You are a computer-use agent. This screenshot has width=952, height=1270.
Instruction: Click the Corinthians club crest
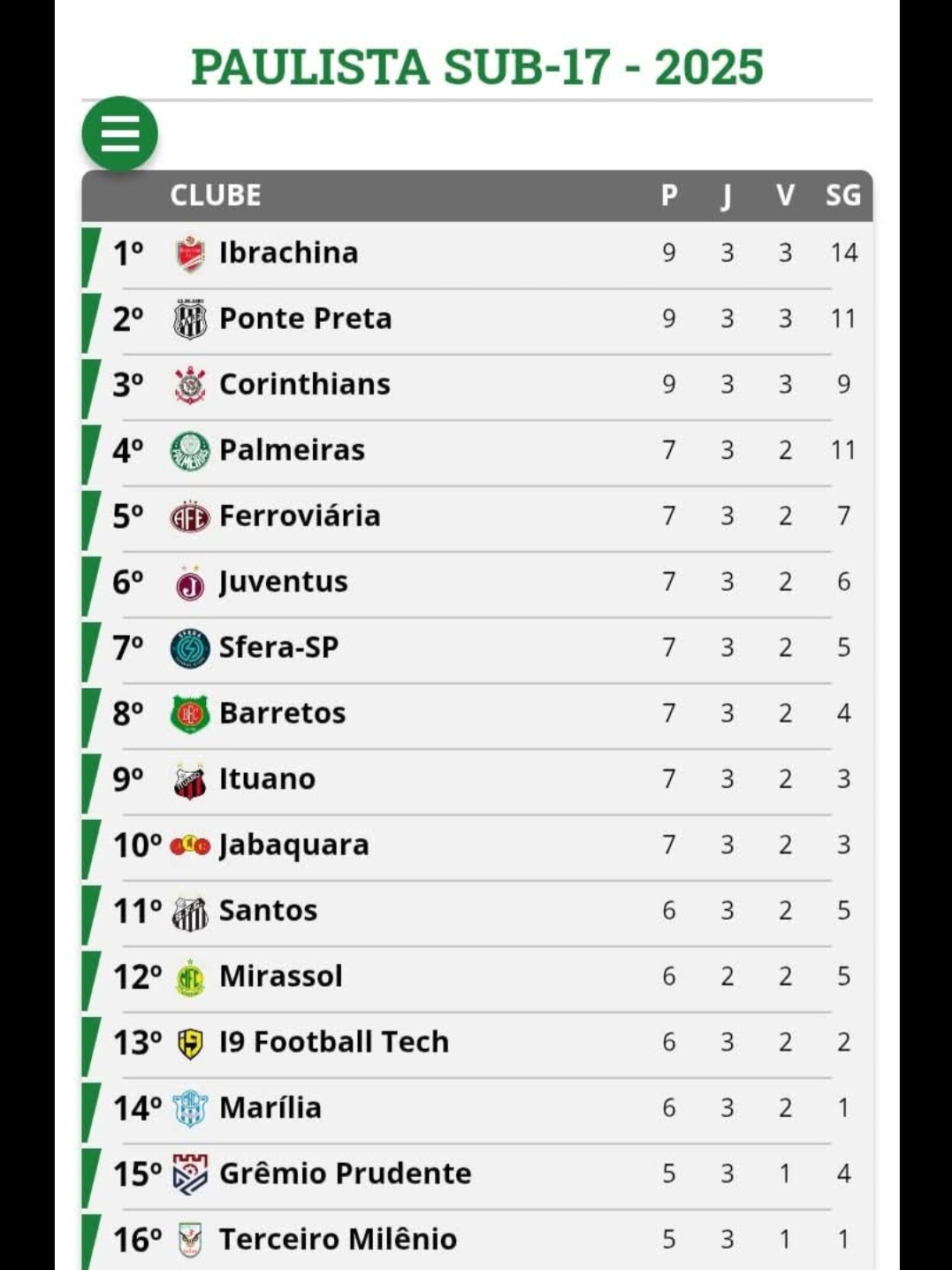(x=190, y=385)
